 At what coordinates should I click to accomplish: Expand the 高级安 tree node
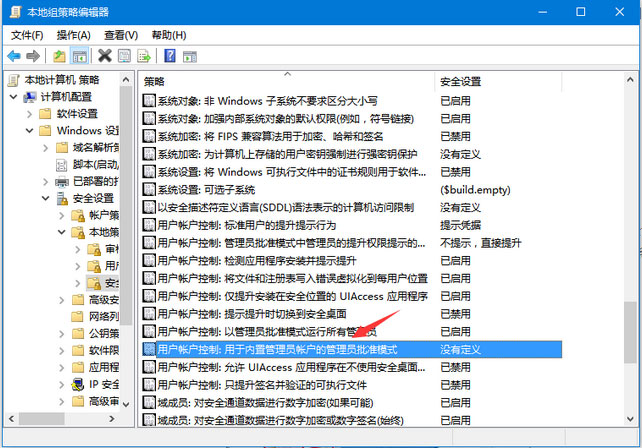(62, 300)
